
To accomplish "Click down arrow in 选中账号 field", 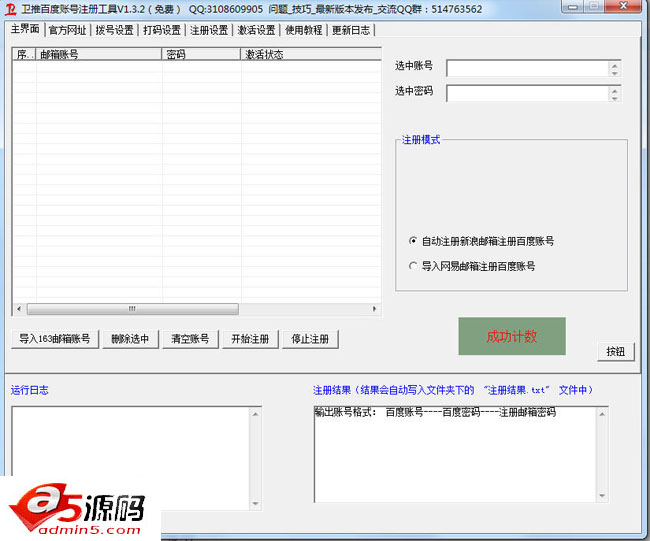I will pos(615,73).
